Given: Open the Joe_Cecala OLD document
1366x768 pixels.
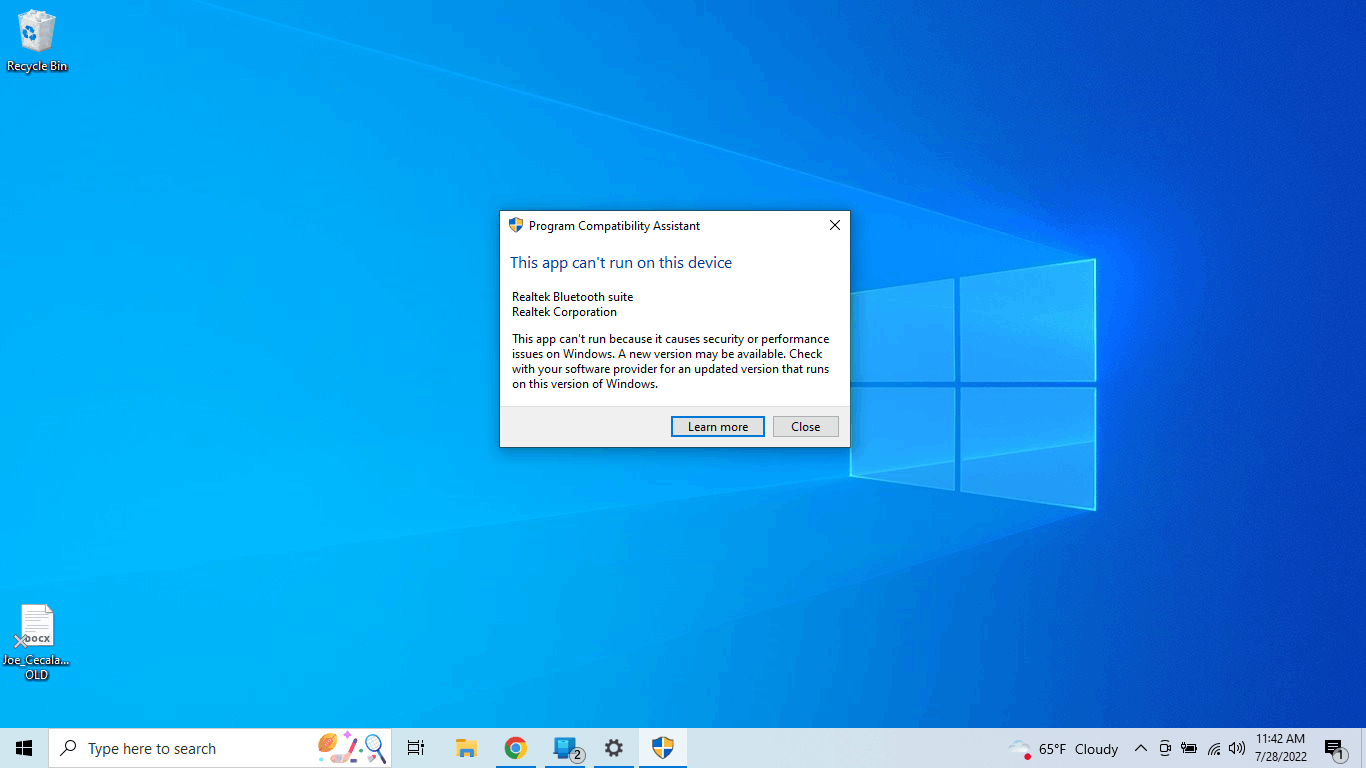Looking at the screenshot, I should click(x=36, y=625).
